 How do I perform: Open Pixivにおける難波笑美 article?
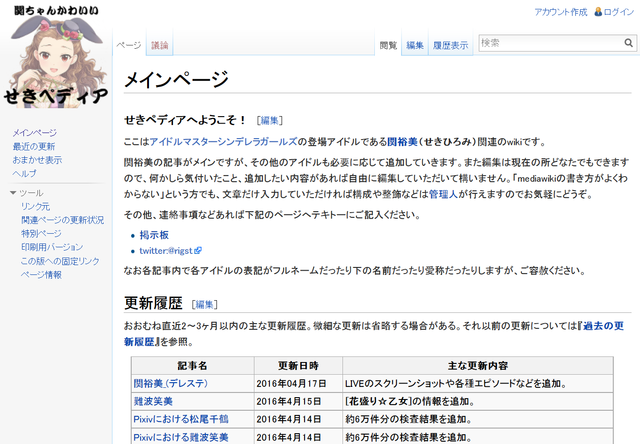coord(181,437)
